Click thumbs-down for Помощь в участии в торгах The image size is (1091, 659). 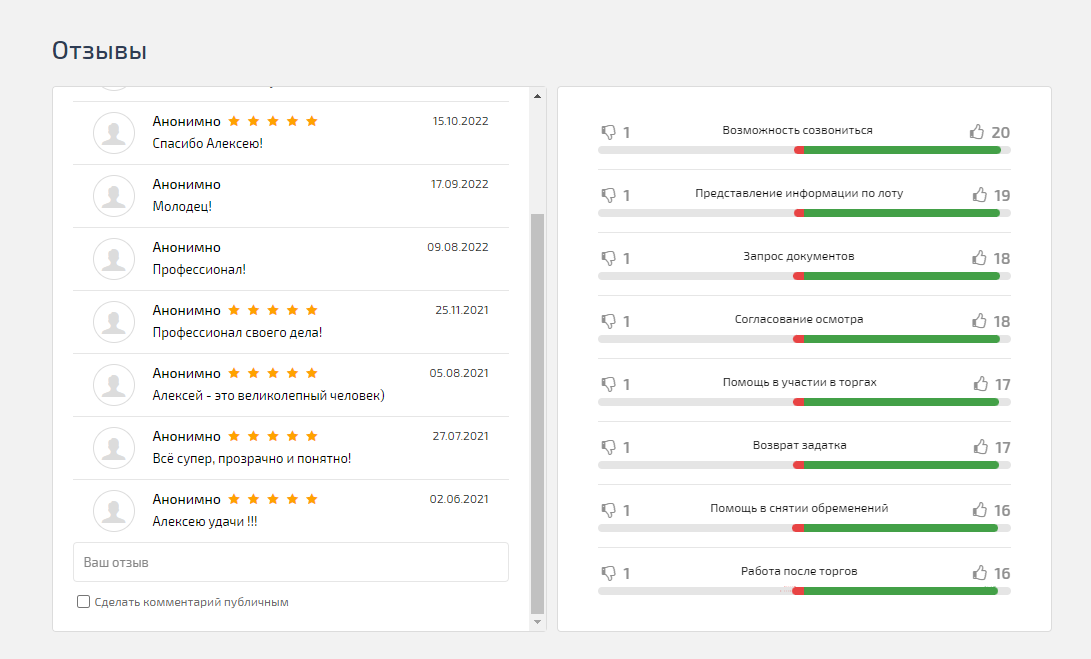(x=608, y=384)
